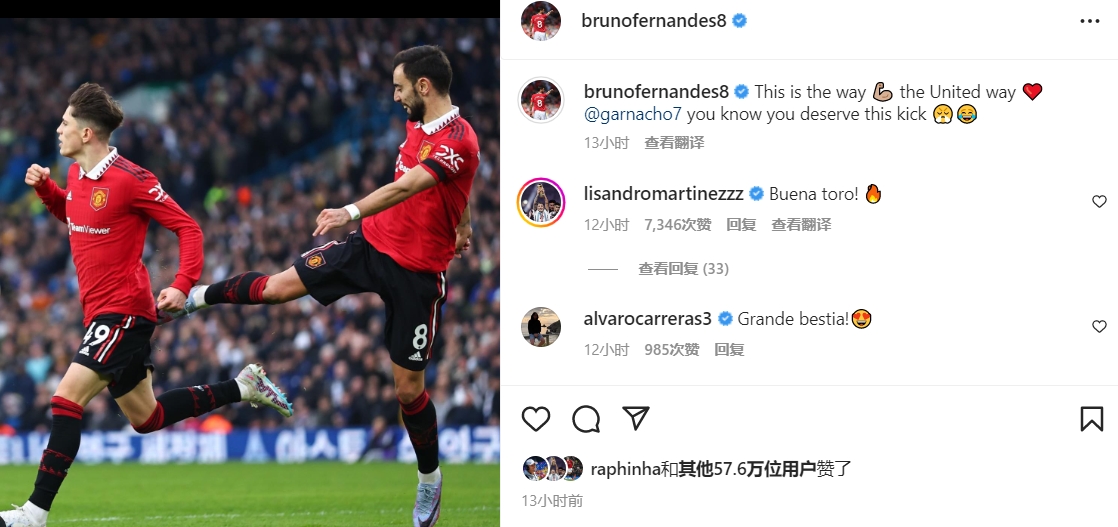The height and width of the screenshot is (527, 1118).
Task: Open the three-dot more options menu
Action: (1089, 21)
